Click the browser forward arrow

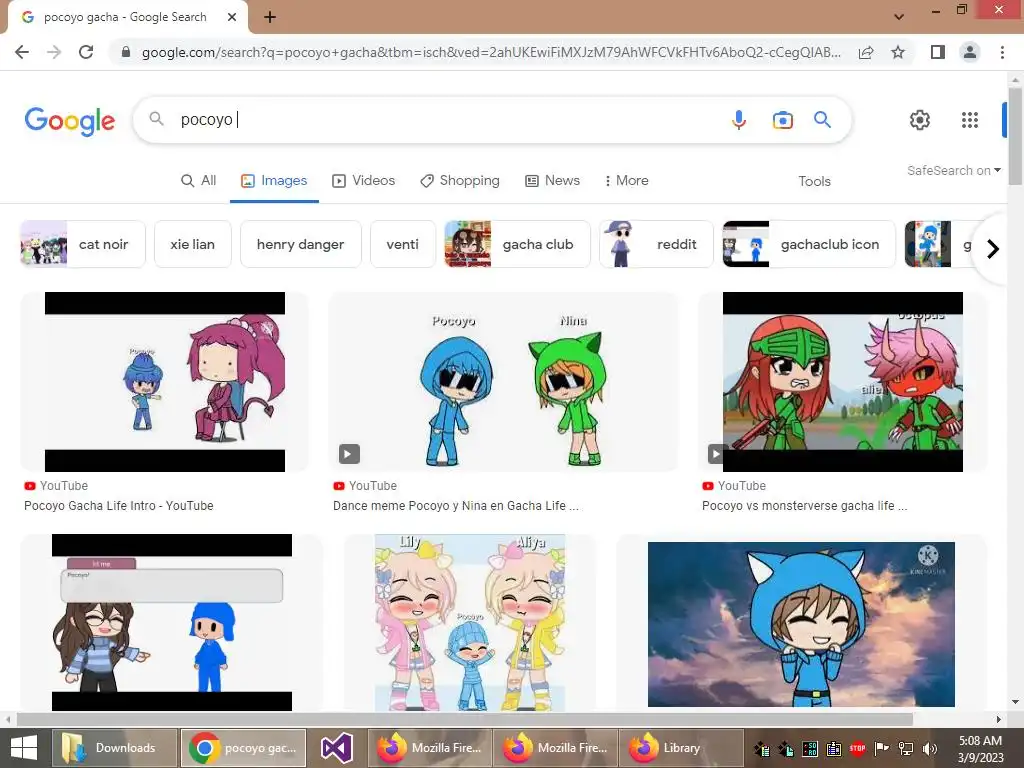(x=54, y=52)
